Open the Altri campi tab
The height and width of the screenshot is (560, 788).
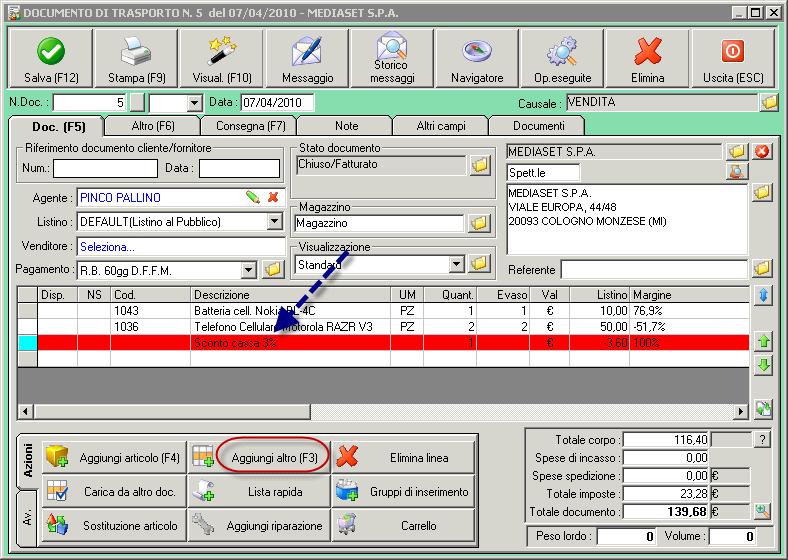pyautogui.click(x=441, y=126)
